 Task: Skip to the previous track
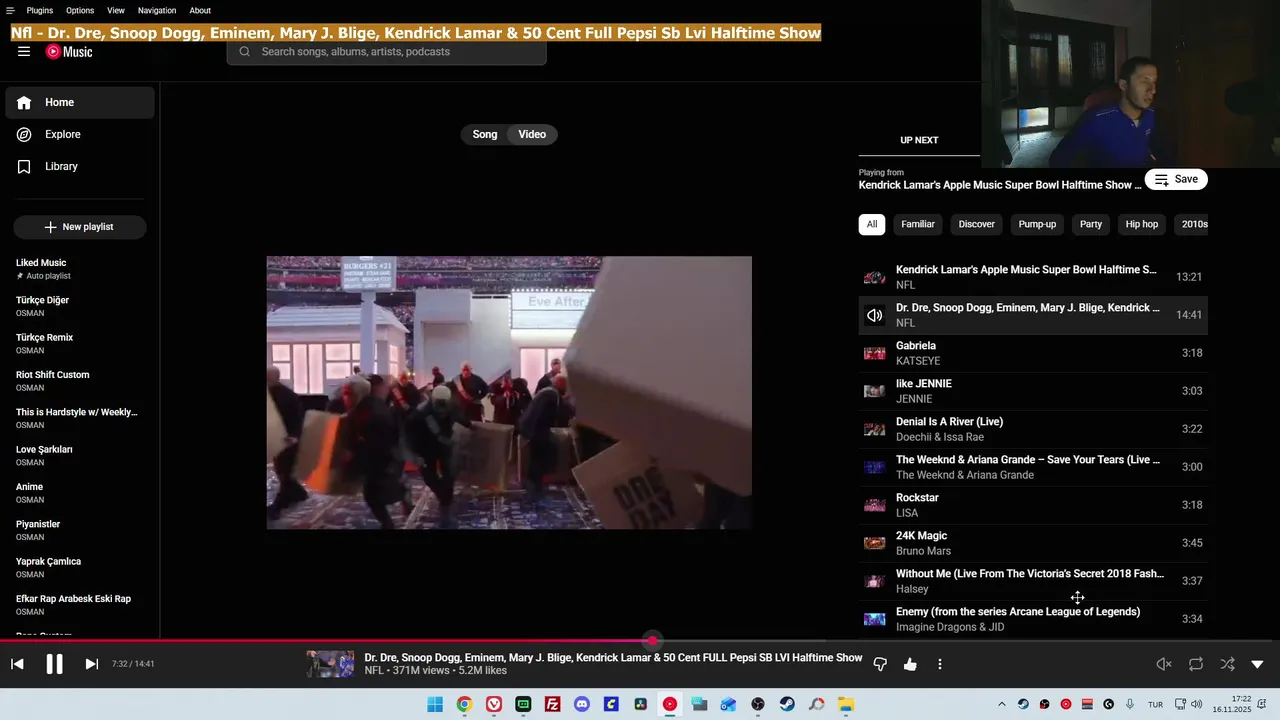point(17,664)
